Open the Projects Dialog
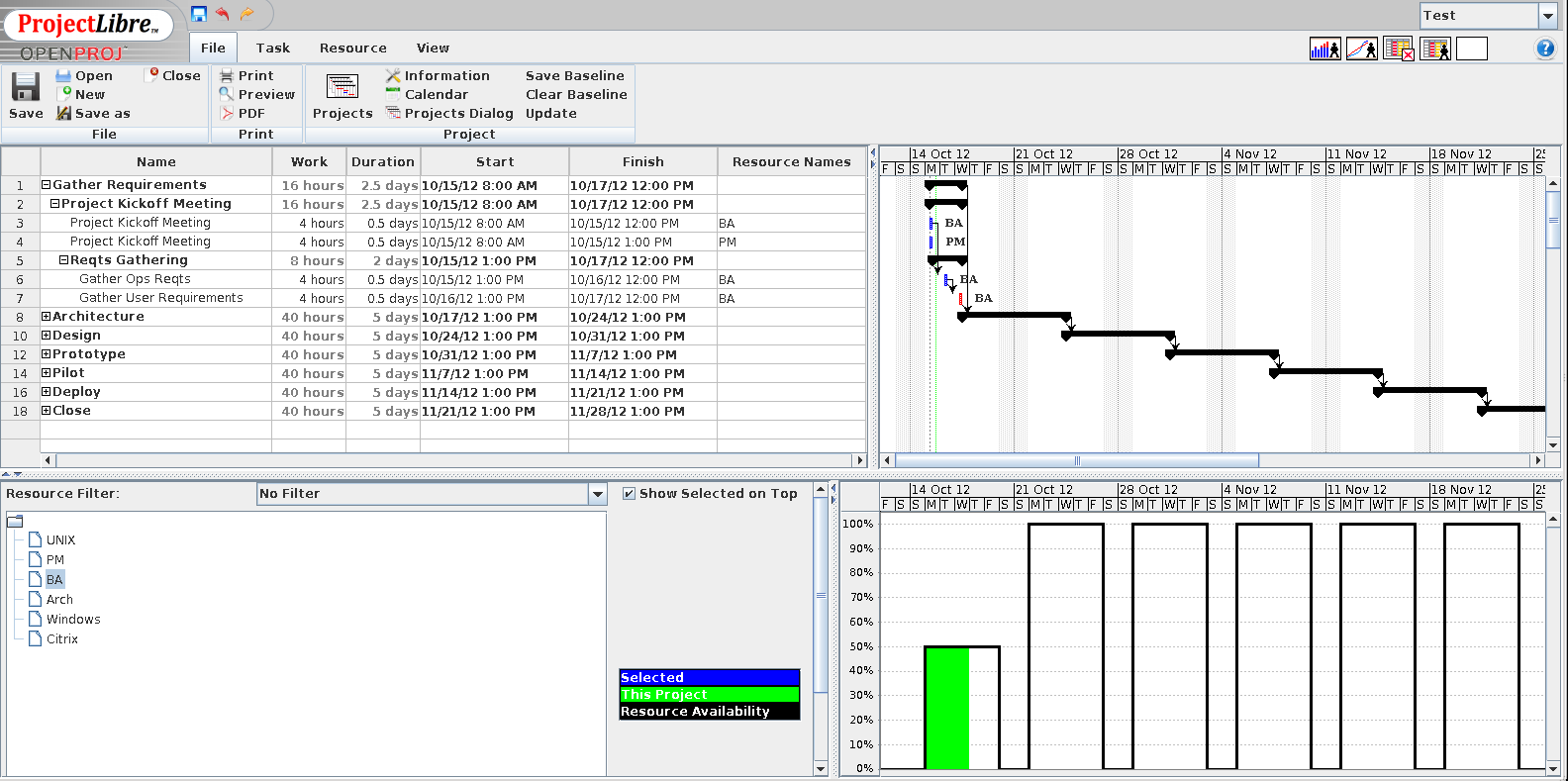Screen dimensions: 1568x781 [x=449, y=113]
